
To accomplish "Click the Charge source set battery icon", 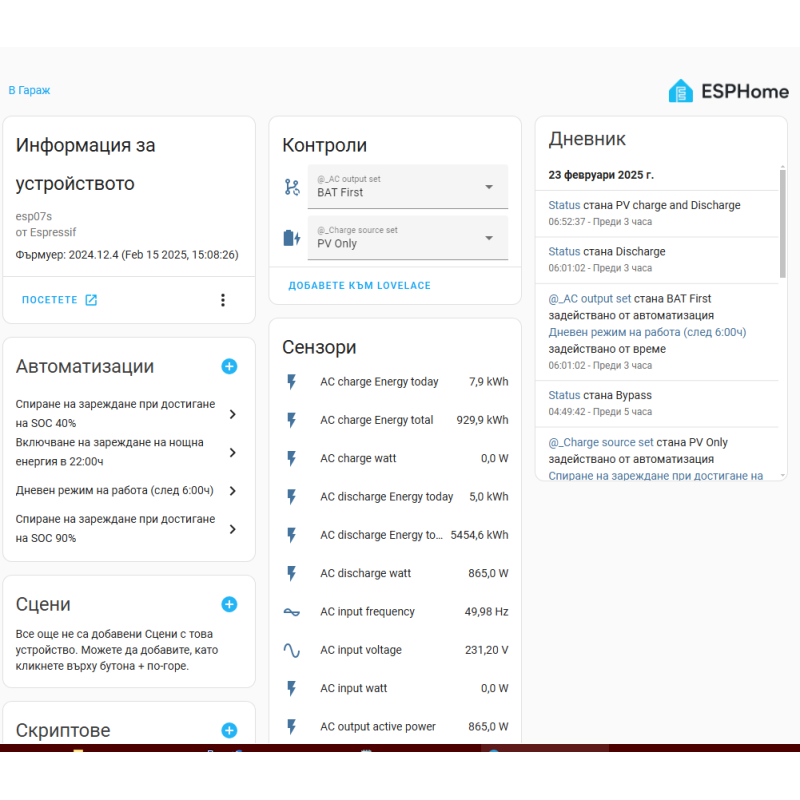I will pos(291,237).
